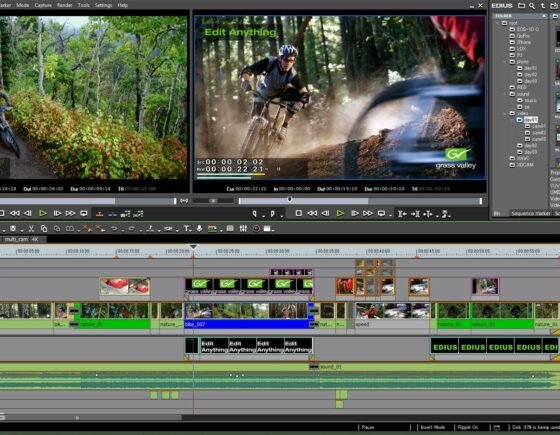This screenshot has width=560, height=435.
Task: Open dropdown beside Set Out icon
Action: (281, 216)
